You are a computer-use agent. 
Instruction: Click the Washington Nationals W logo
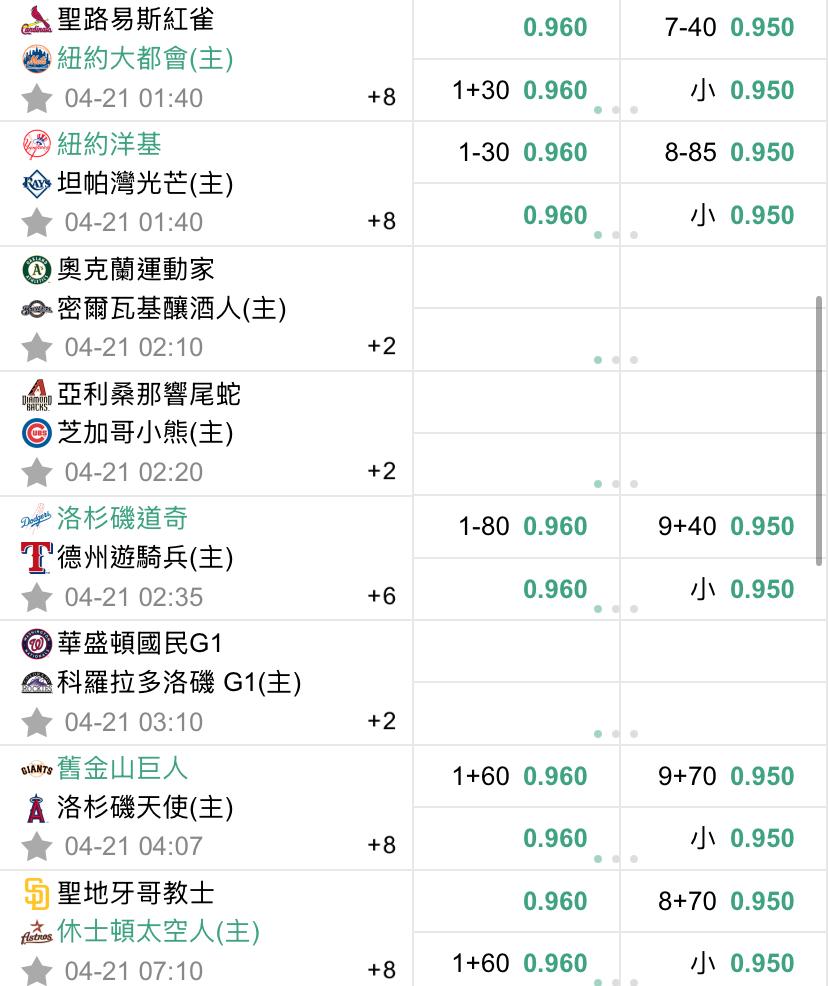[x=36, y=643]
